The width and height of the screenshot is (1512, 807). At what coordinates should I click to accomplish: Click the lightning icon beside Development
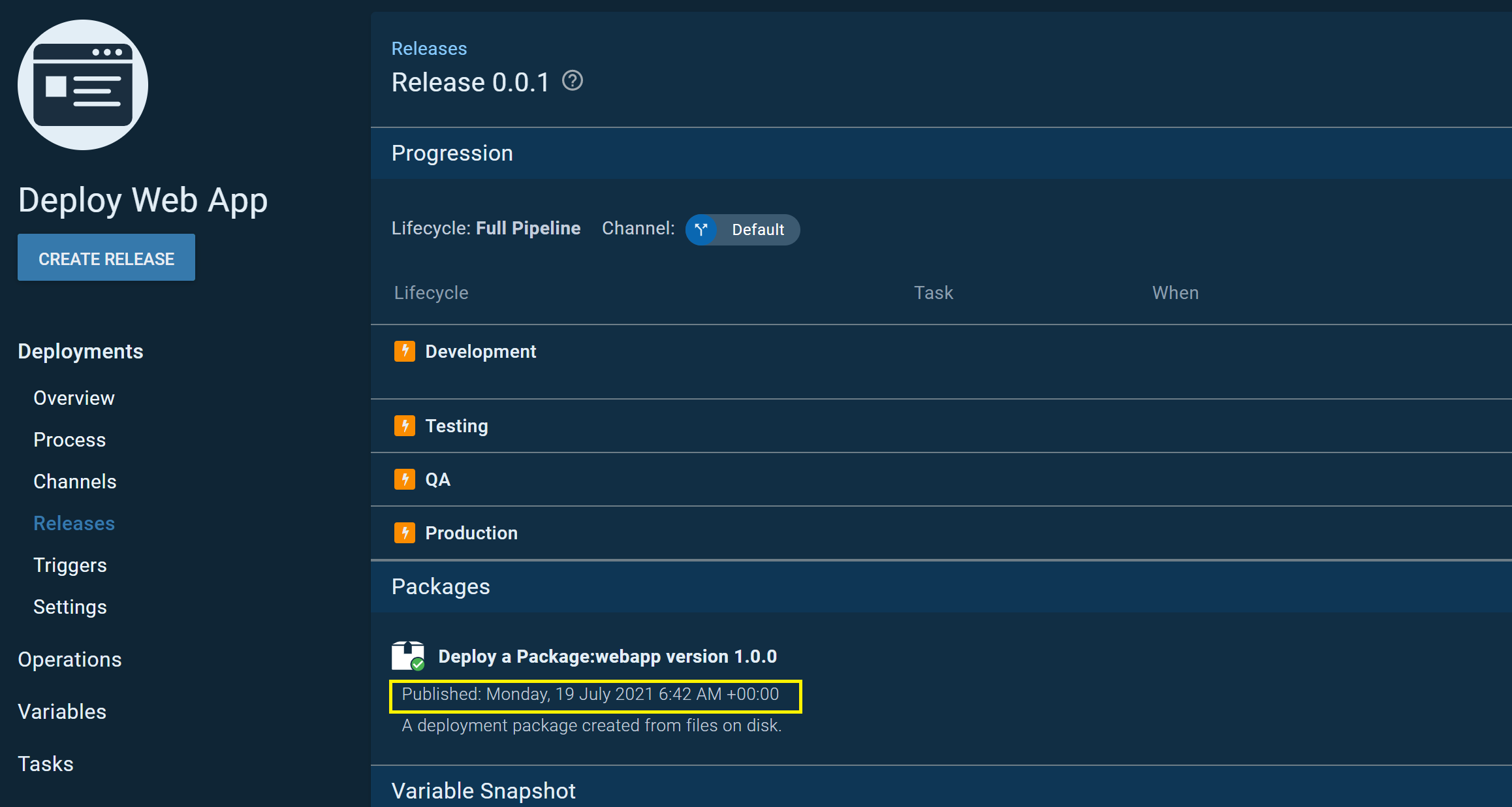(405, 351)
